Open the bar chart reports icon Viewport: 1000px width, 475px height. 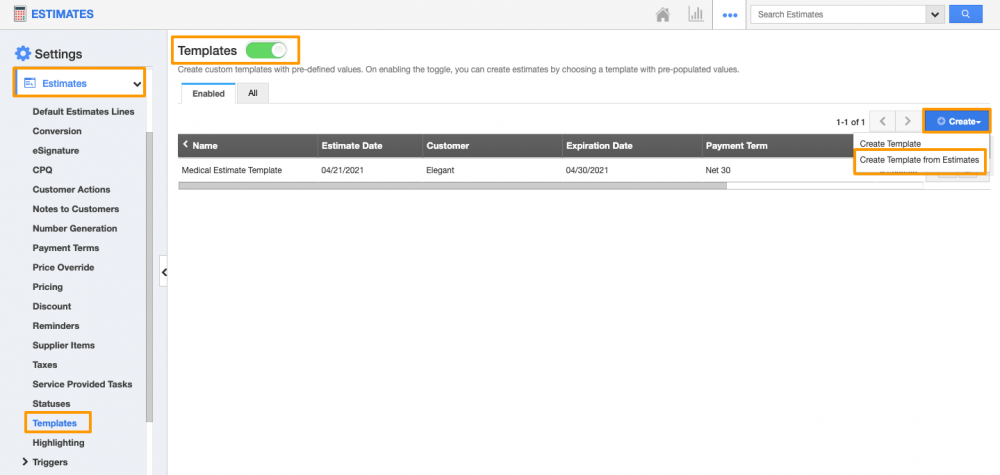tap(694, 15)
